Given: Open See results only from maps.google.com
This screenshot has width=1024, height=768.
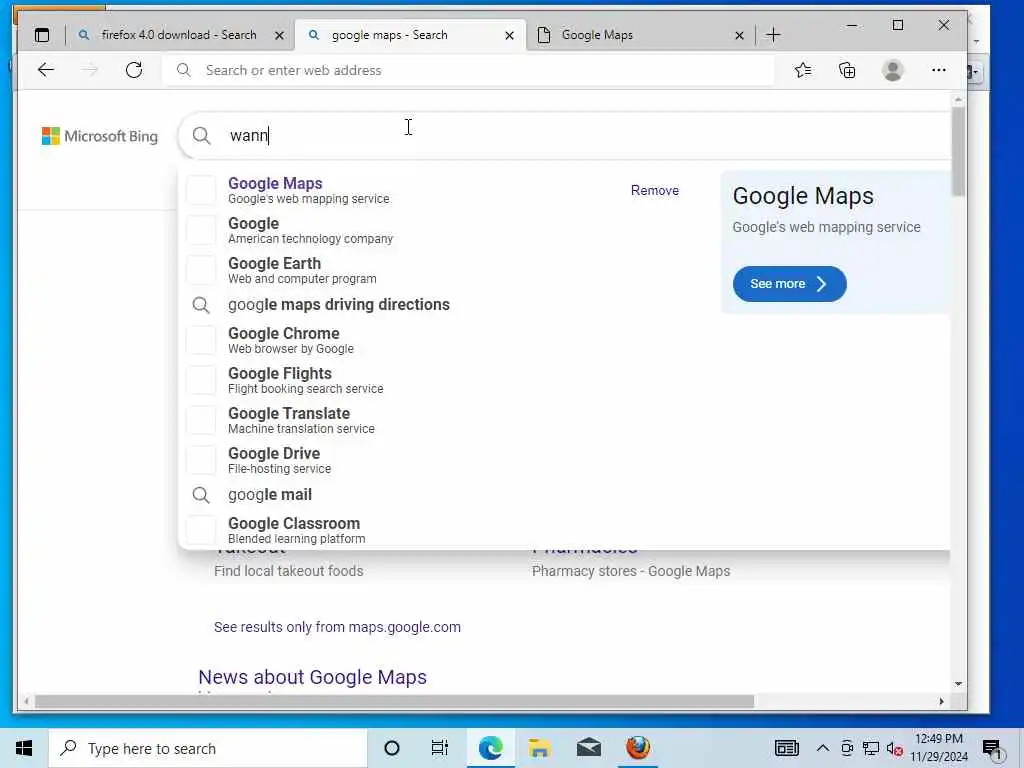Looking at the screenshot, I should (x=337, y=627).
